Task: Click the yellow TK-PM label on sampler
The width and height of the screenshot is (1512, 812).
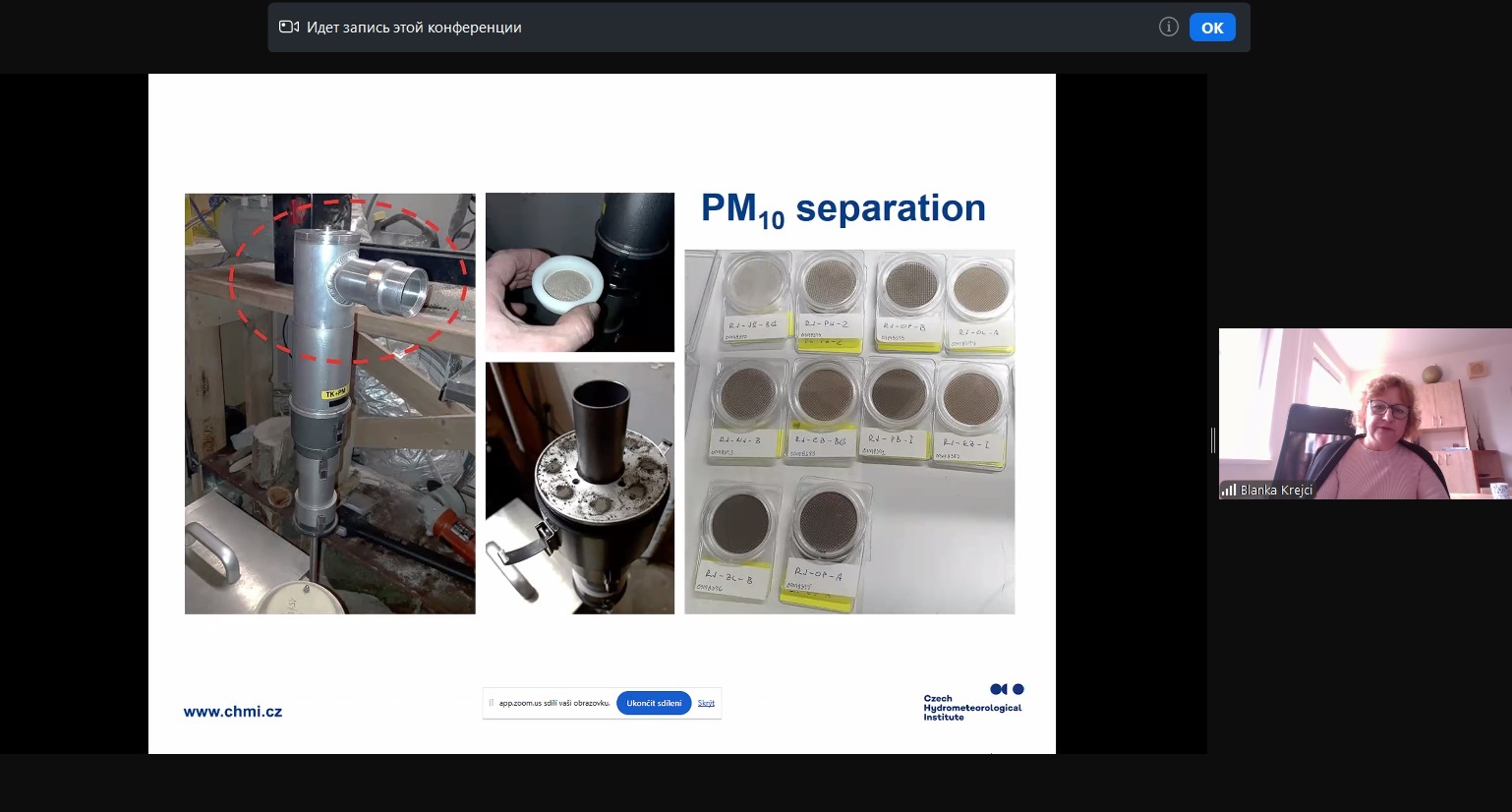Action: pos(334,393)
